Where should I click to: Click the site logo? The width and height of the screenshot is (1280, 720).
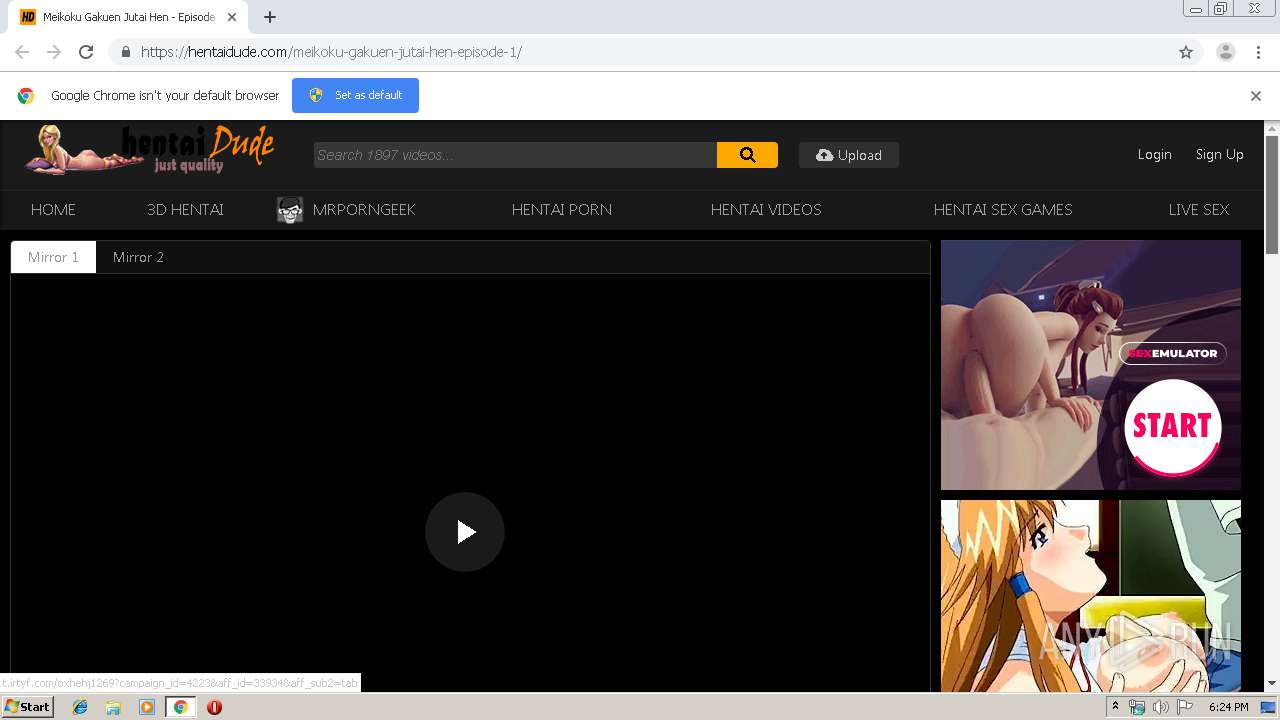tap(150, 151)
